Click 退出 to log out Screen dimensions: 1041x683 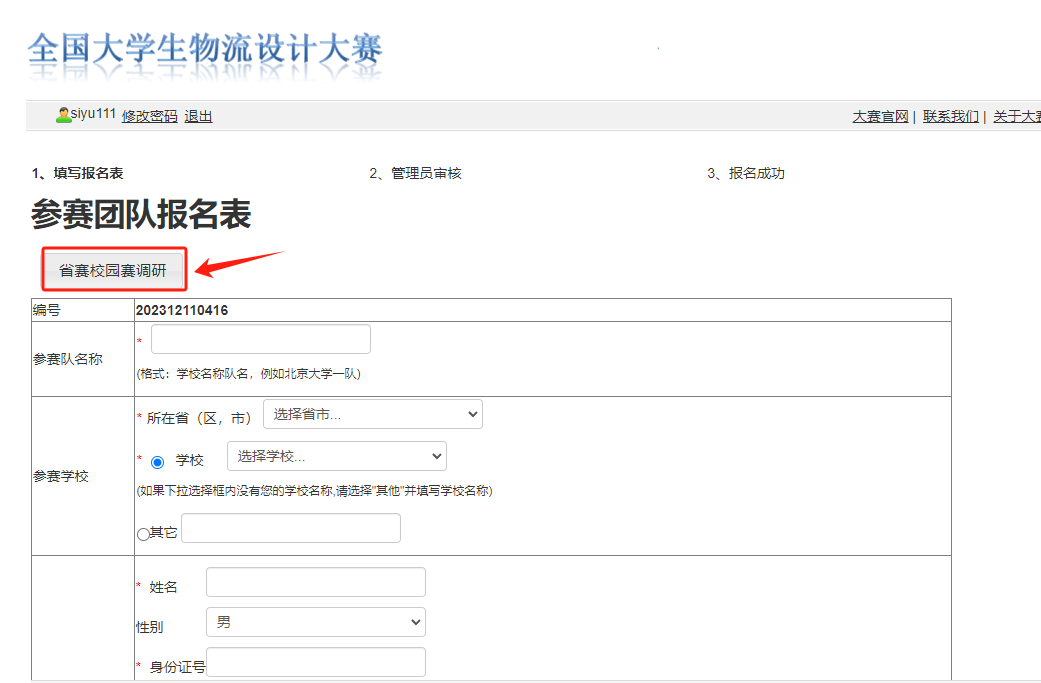pyautogui.click(x=197, y=116)
